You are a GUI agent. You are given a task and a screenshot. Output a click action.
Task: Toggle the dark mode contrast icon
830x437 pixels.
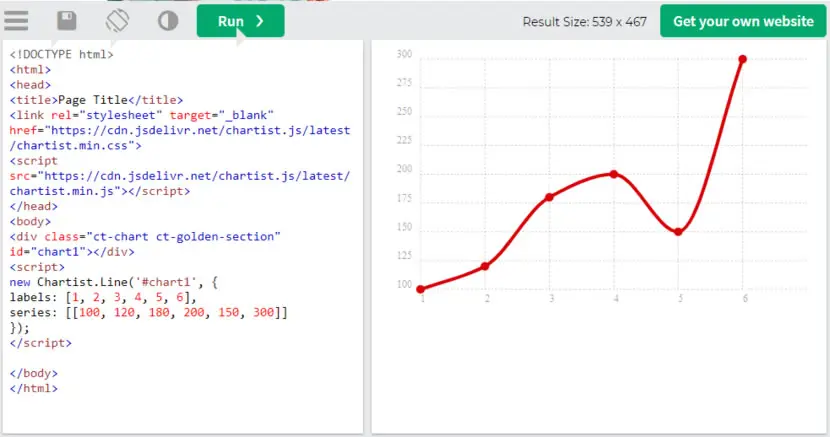click(x=168, y=21)
